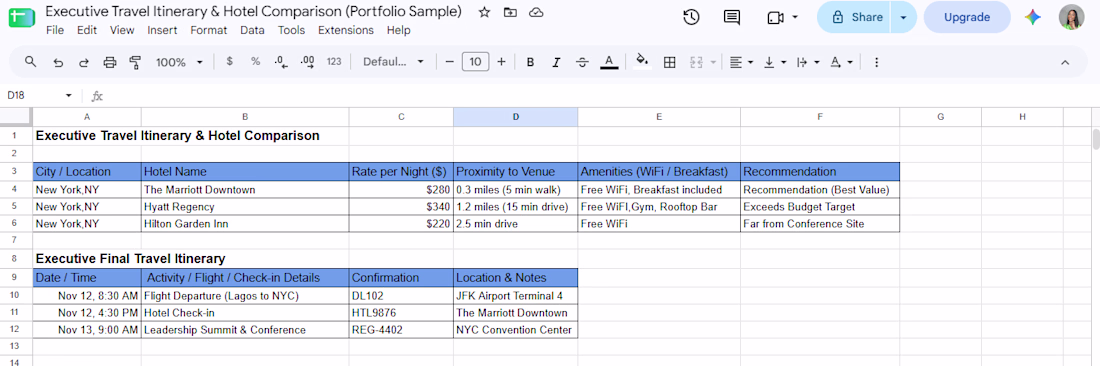The height and width of the screenshot is (366, 1100).
Task: Click the document title to rename
Action: [x=254, y=12]
